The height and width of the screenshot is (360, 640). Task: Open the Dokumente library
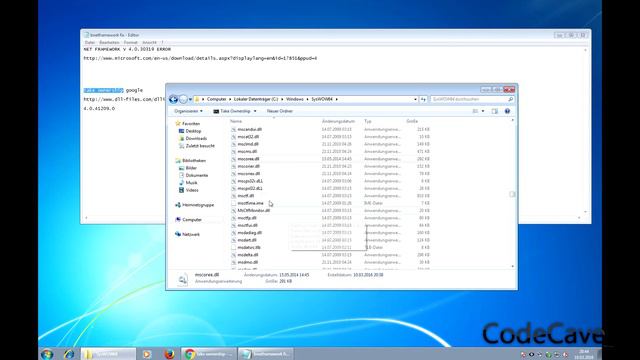(x=197, y=175)
